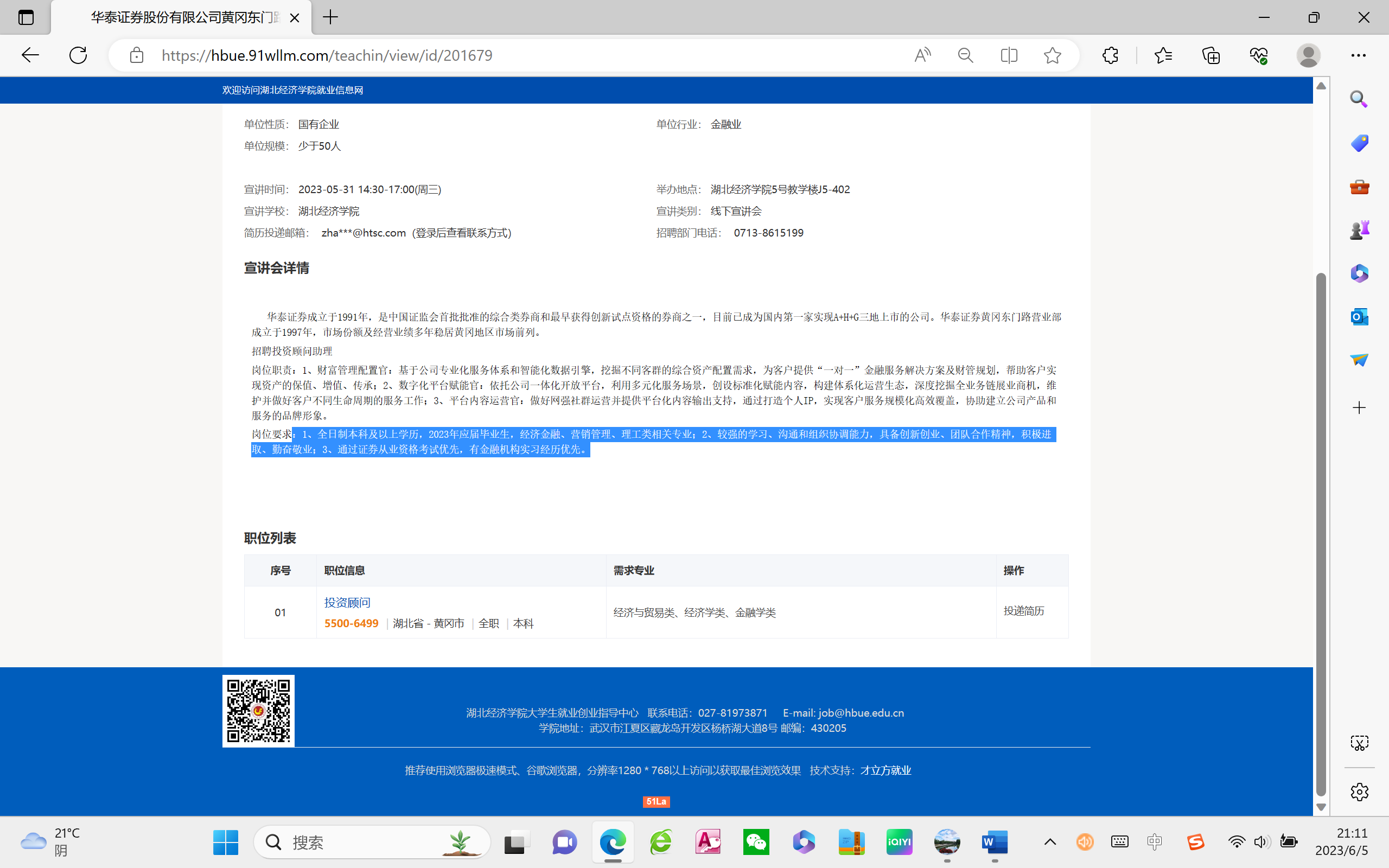Toggle tab actions menu button

click(x=26, y=17)
